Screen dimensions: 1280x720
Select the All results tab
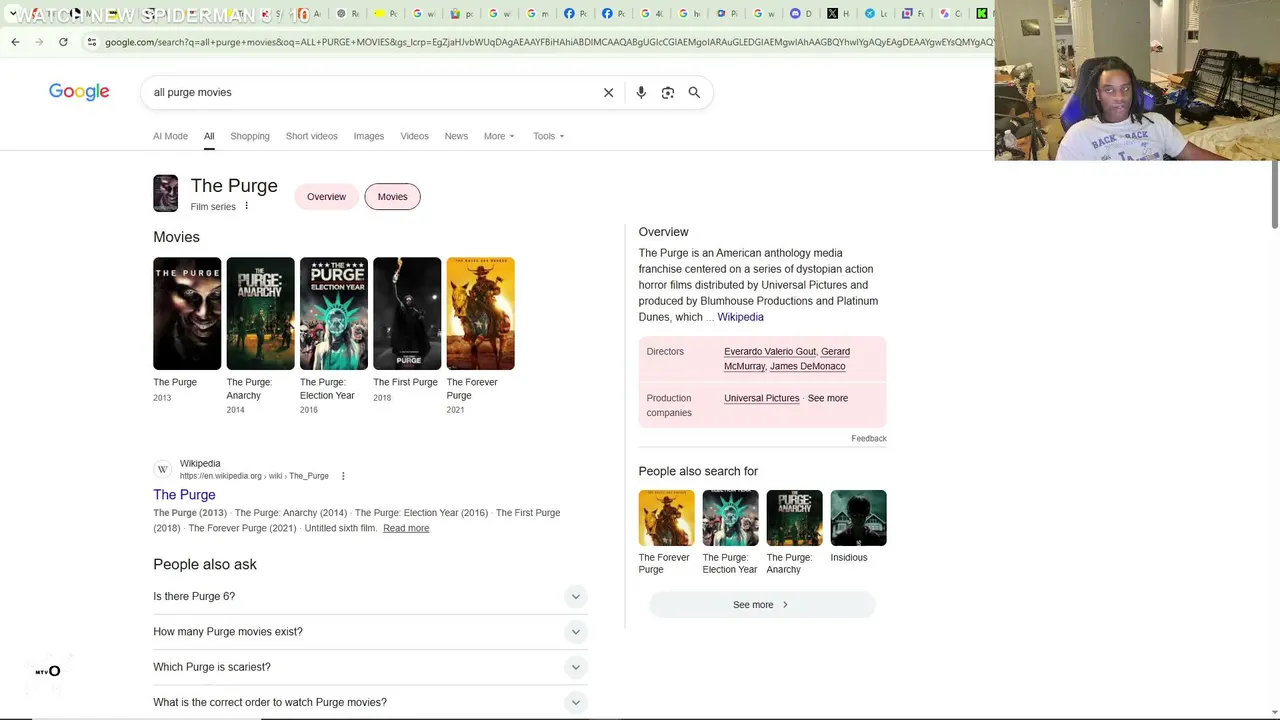[x=209, y=136]
